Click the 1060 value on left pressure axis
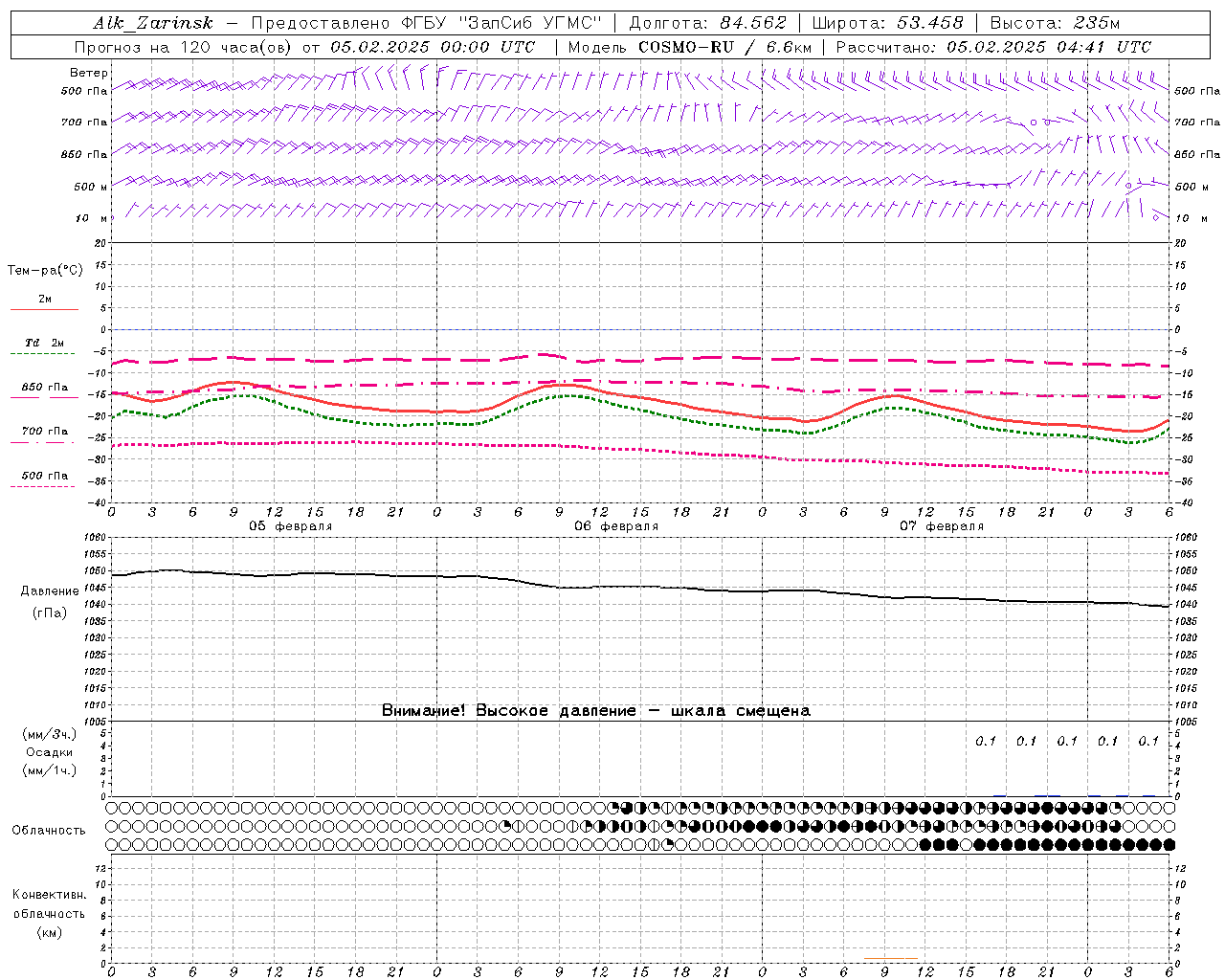 [97, 538]
